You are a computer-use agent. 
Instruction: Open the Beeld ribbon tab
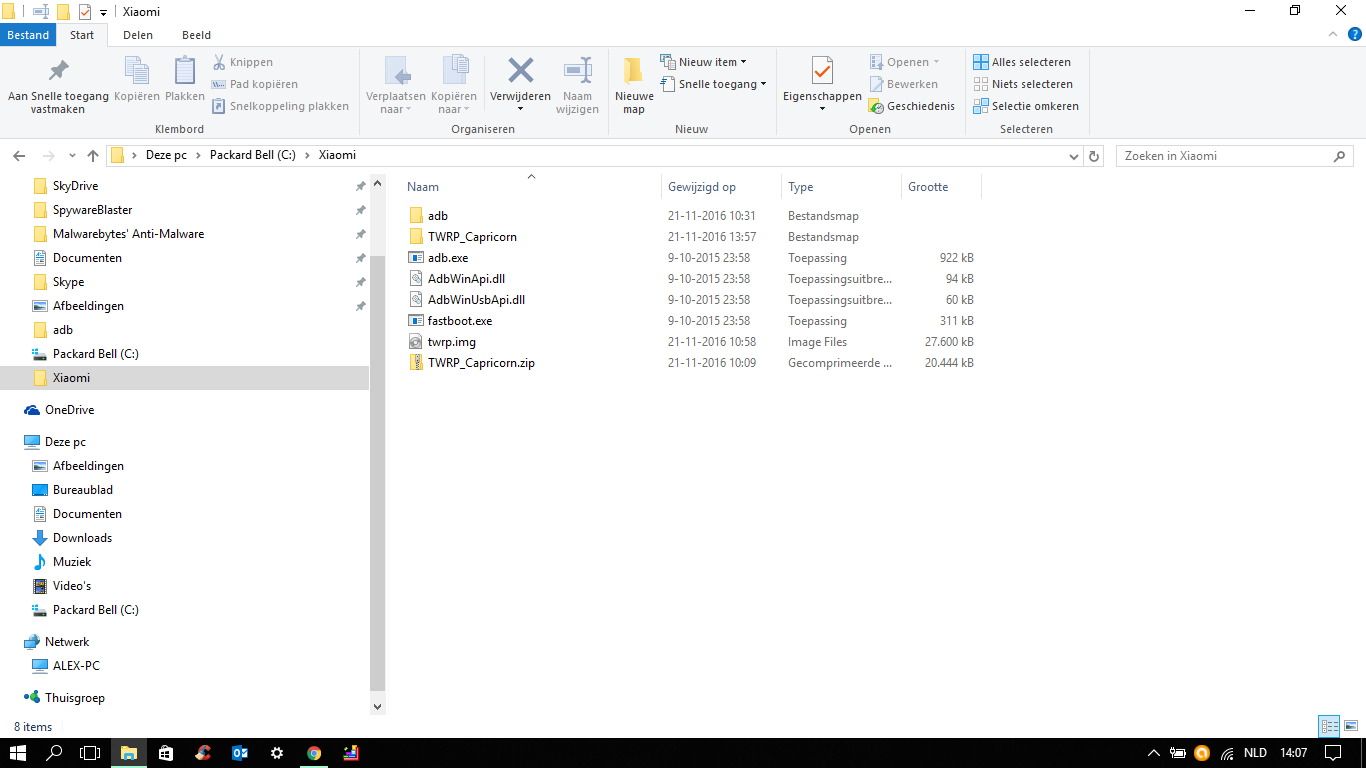click(196, 35)
